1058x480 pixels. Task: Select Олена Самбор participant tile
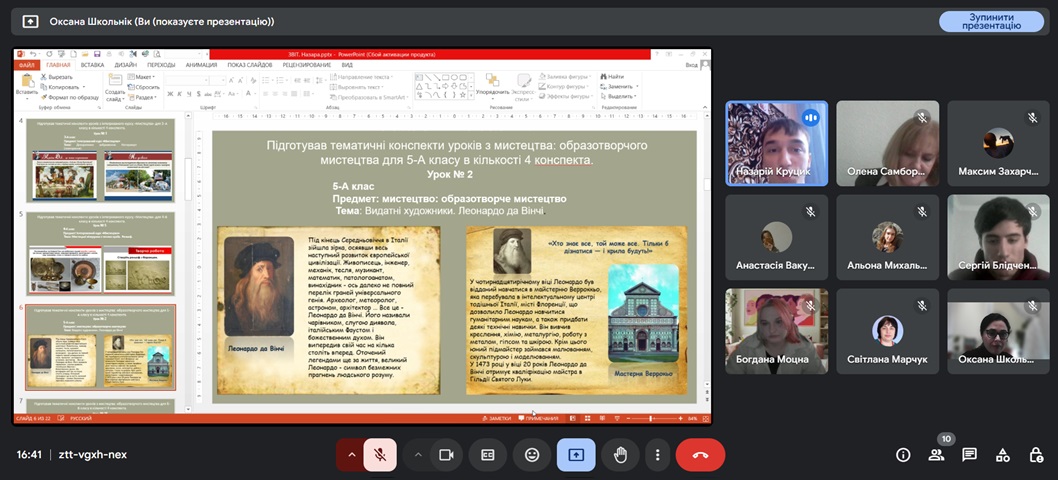click(887, 143)
